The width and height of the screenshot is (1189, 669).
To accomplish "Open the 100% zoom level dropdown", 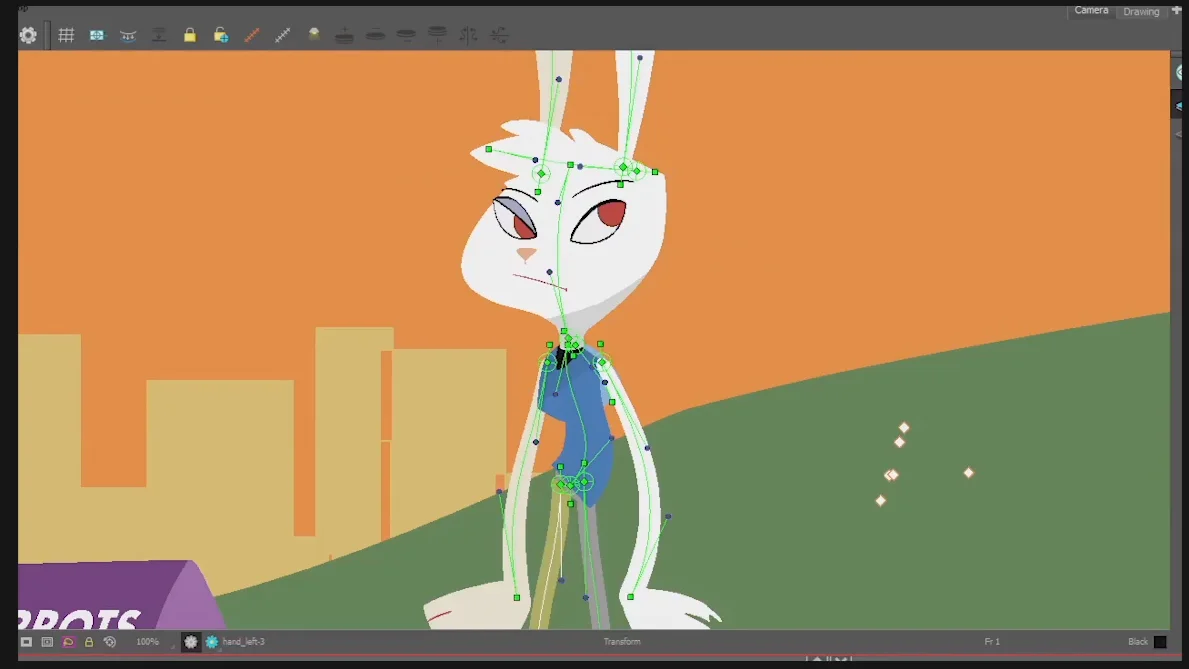I will coord(147,642).
